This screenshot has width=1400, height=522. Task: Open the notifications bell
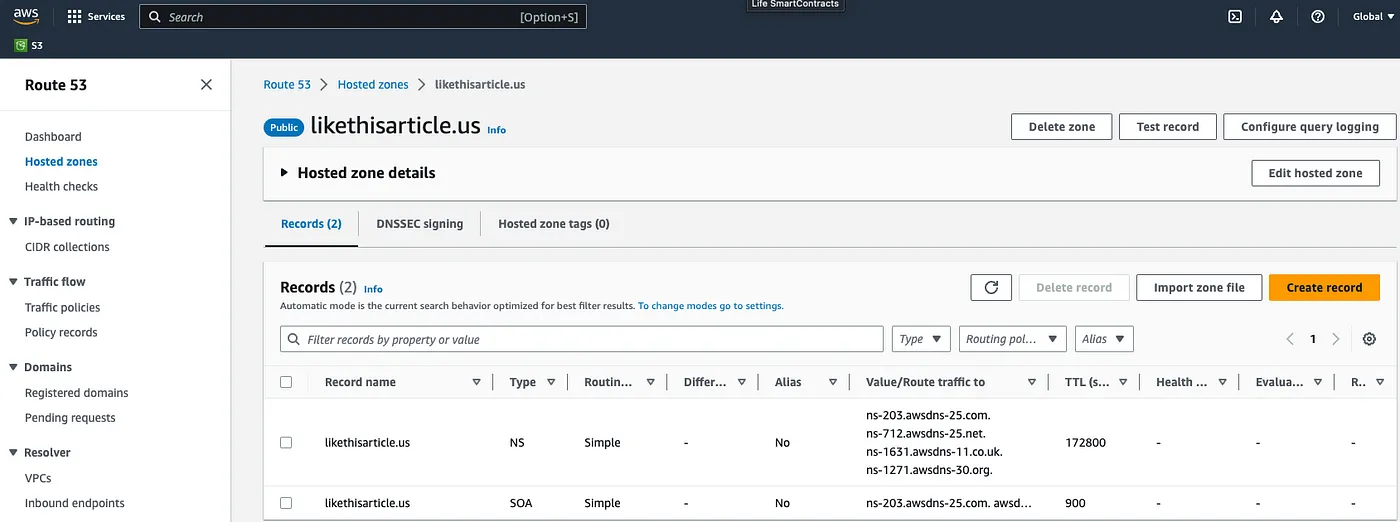(1276, 17)
